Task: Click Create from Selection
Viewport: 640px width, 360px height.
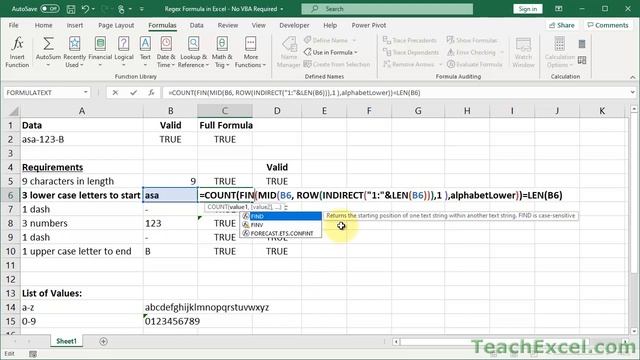Action: pyautogui.click(x=337, y=64)
